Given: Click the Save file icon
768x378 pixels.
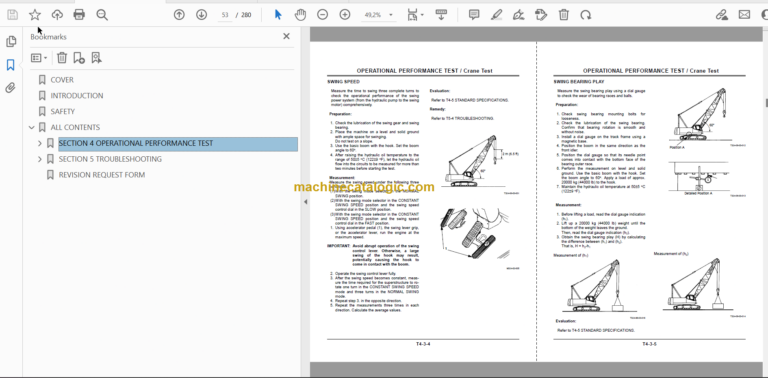Looking at the screenshot, I should pyautogui.click(x=12, y=15).
